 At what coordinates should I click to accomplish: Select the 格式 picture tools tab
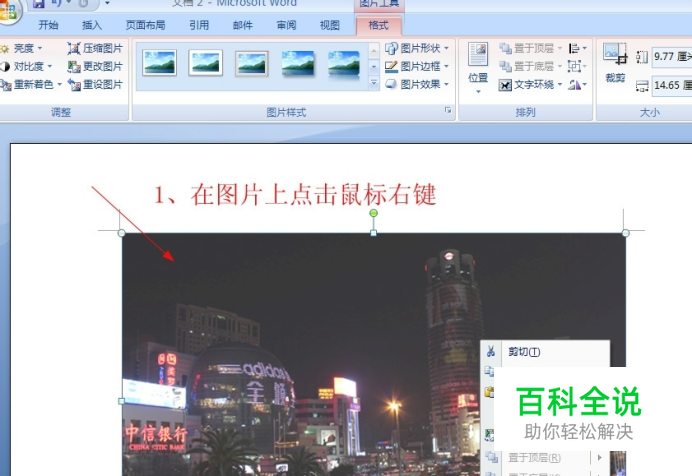pos(379,25)
